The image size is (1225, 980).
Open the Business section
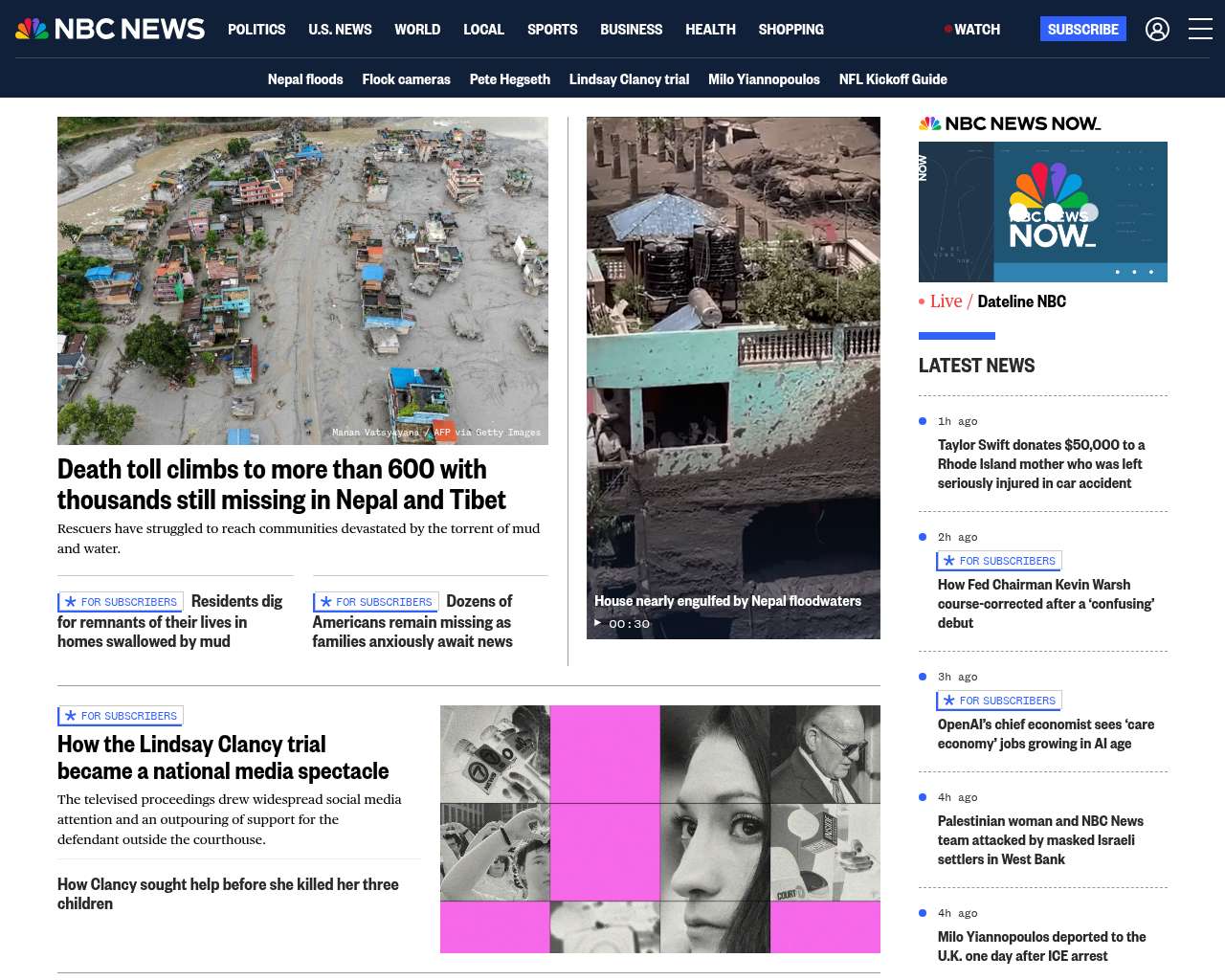pos(631,30)
